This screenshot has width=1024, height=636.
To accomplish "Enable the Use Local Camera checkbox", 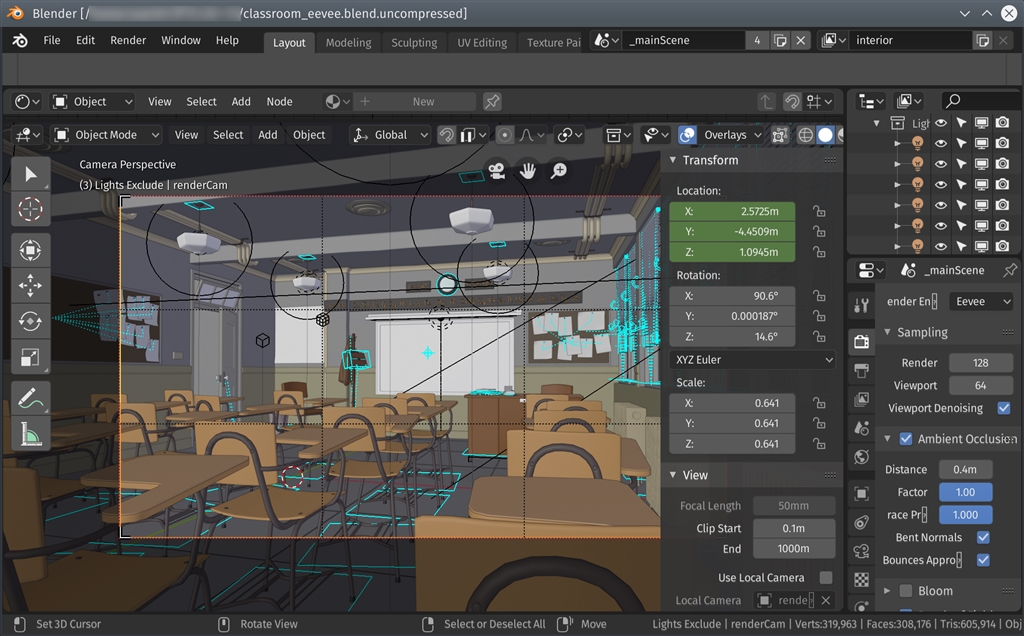I will tap(825, 577).
